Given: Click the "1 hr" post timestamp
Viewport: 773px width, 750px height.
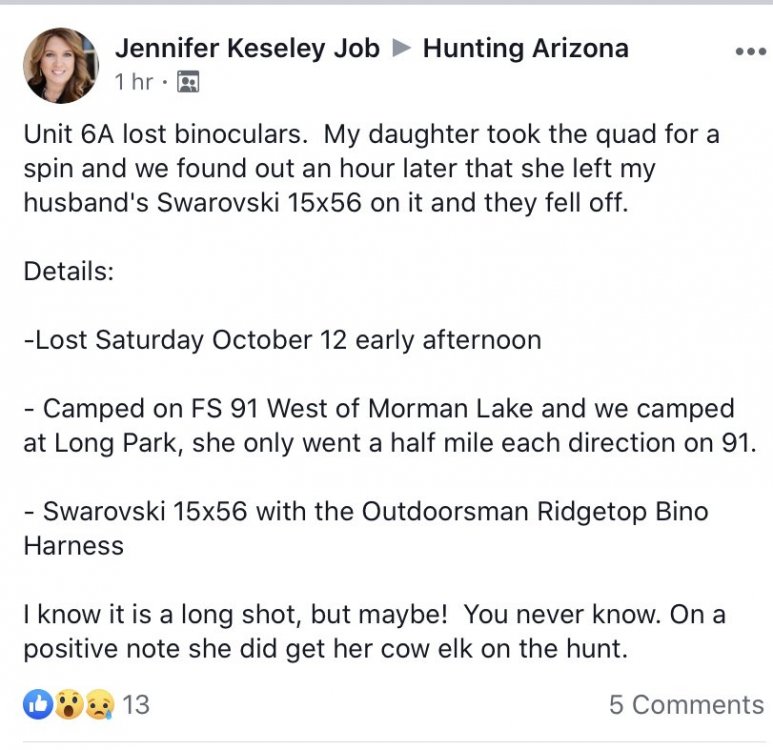Looking at the screenshot, I should pos(134,82).
